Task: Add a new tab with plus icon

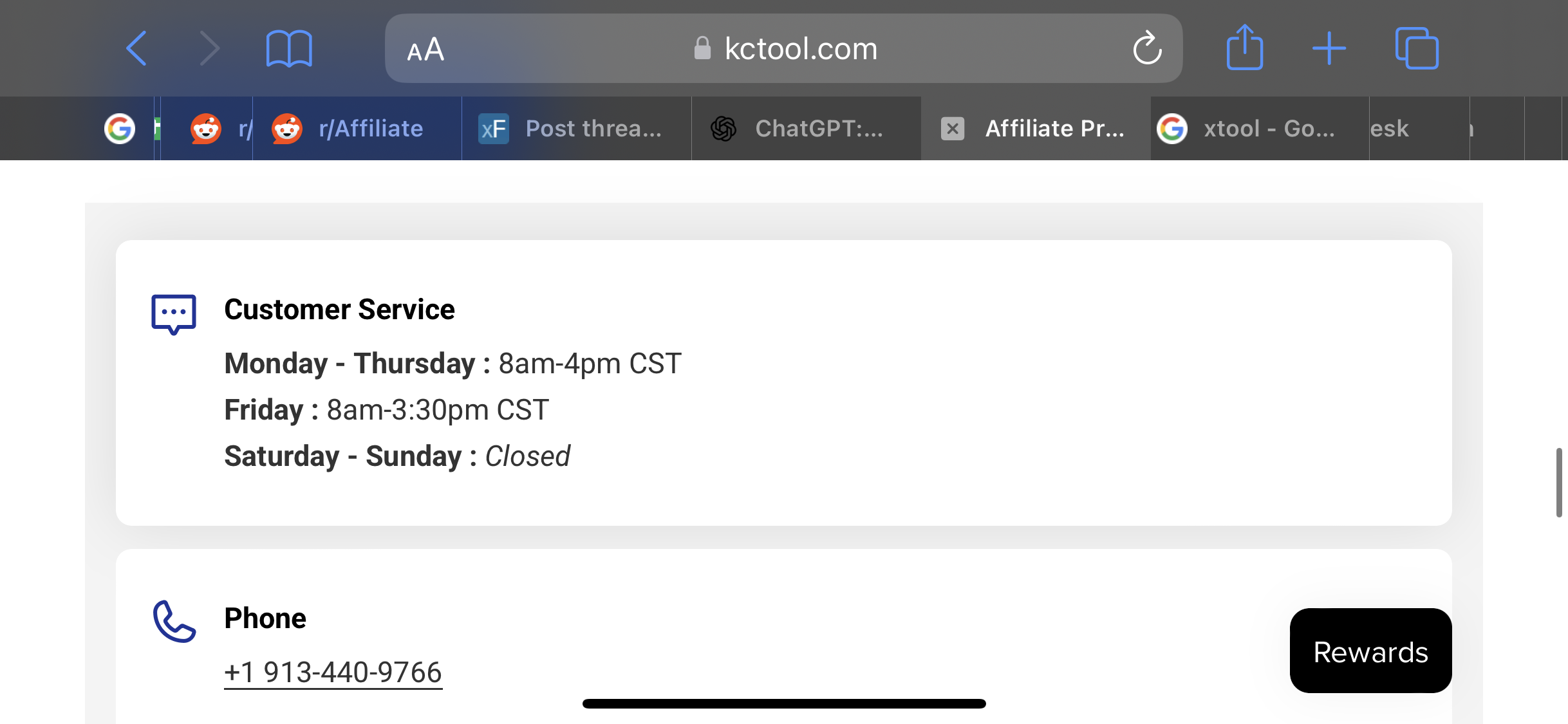Action: tap(1329, 48)
